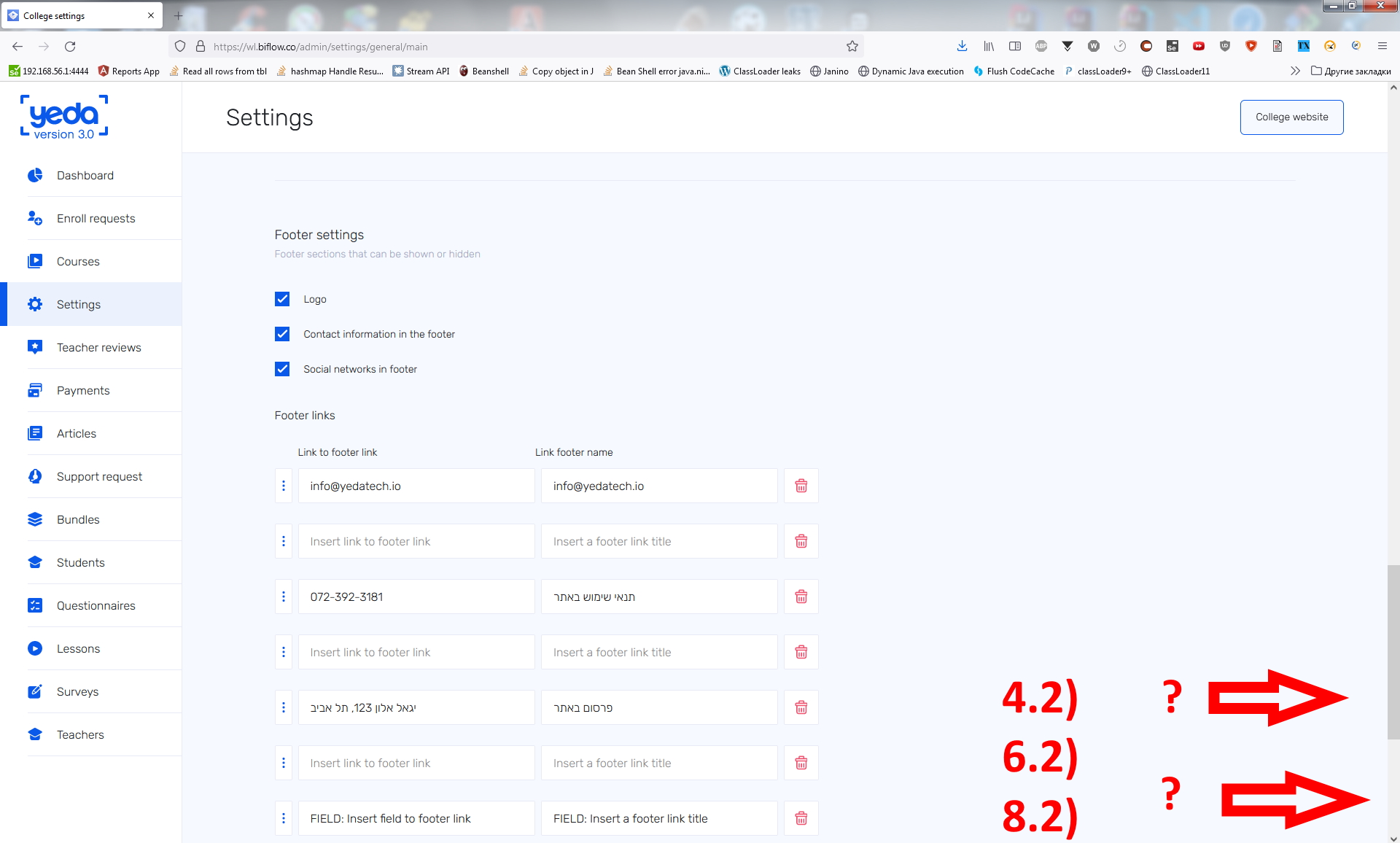Click trash icon for the 072-392-3181 row
This screenshot has width=1400, height=843.
point(801,597)
